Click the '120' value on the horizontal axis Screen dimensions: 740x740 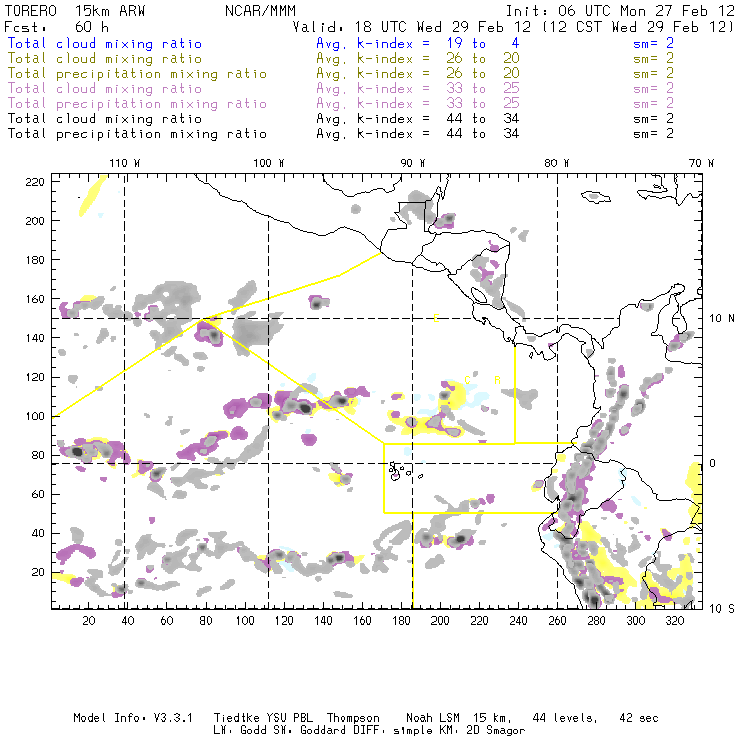coord(284,621)
